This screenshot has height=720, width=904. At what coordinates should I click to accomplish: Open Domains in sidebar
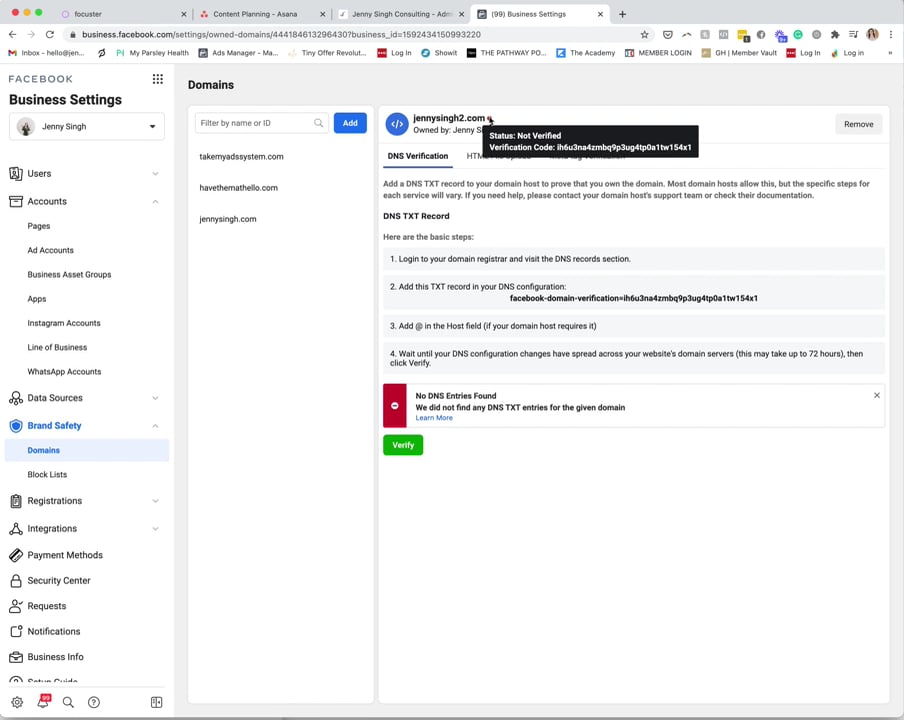tap(87, 450)
